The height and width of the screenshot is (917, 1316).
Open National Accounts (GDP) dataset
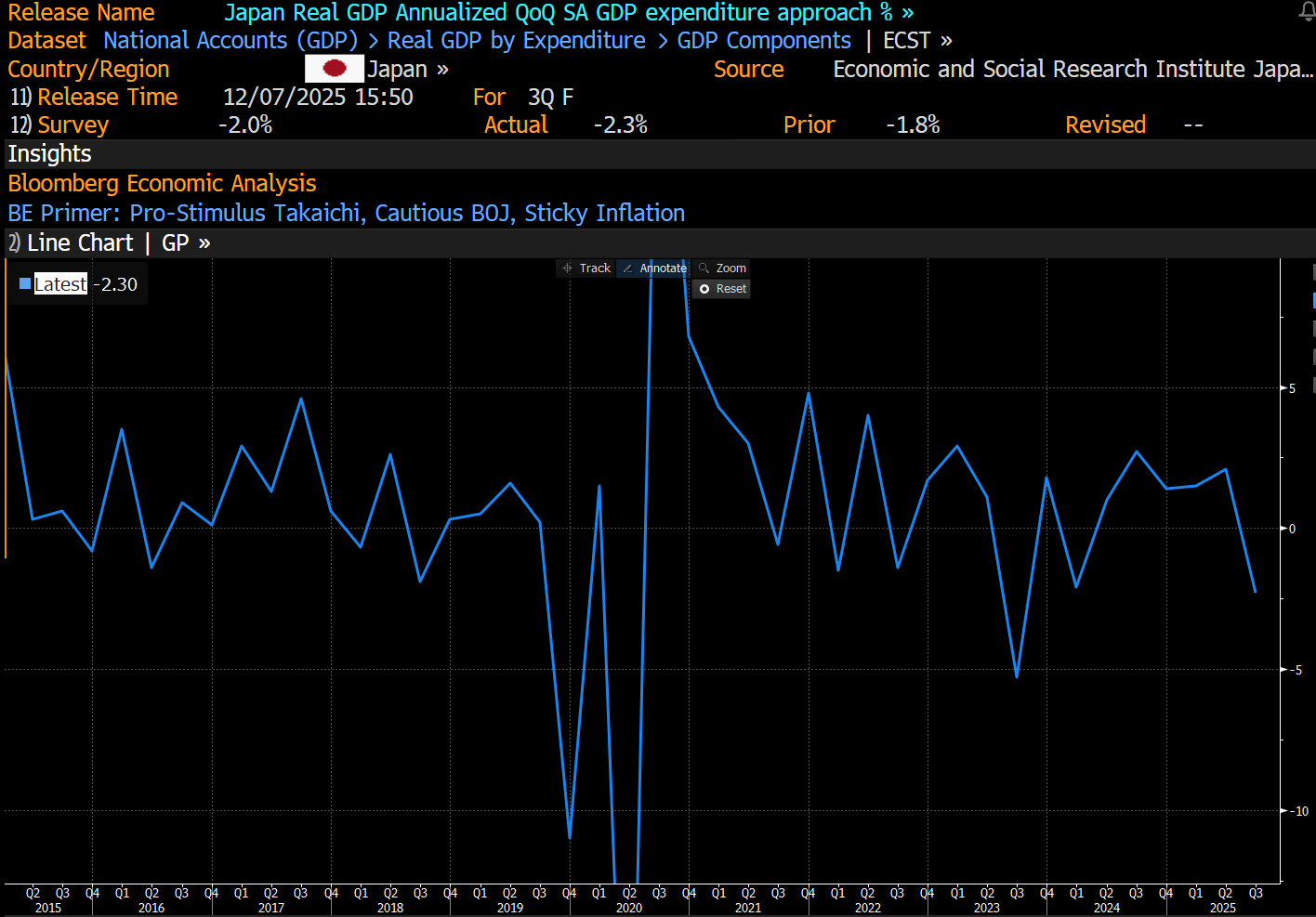(x=230, y=41)
